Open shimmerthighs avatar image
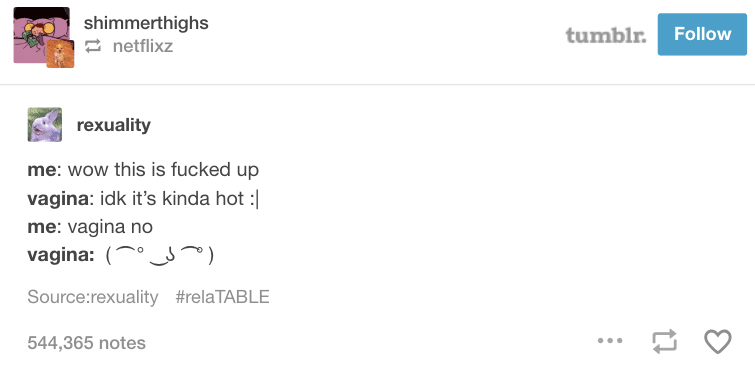The width and height of the screenshot is (755, 365). pos(41,35)
